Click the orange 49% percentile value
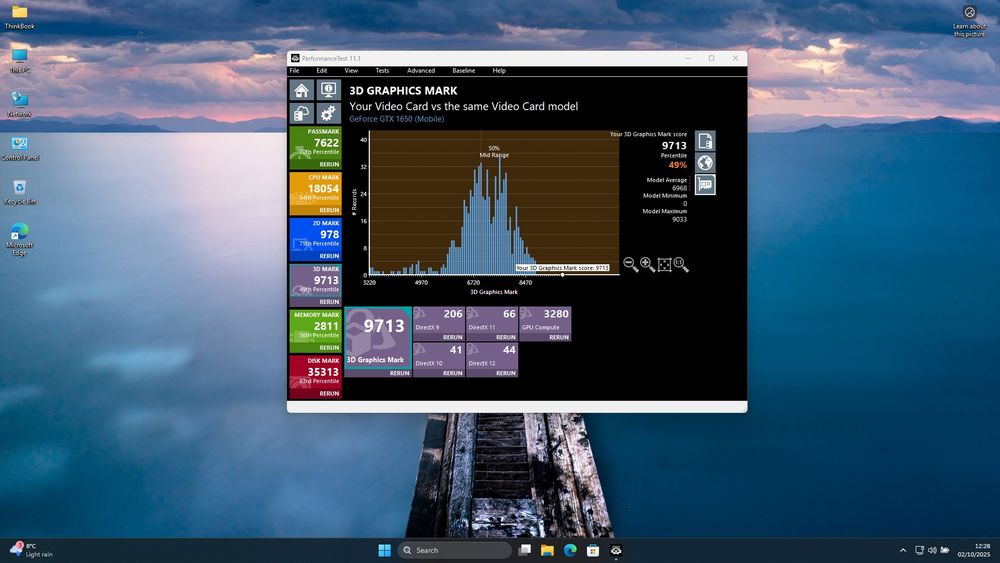 (677, 165)
